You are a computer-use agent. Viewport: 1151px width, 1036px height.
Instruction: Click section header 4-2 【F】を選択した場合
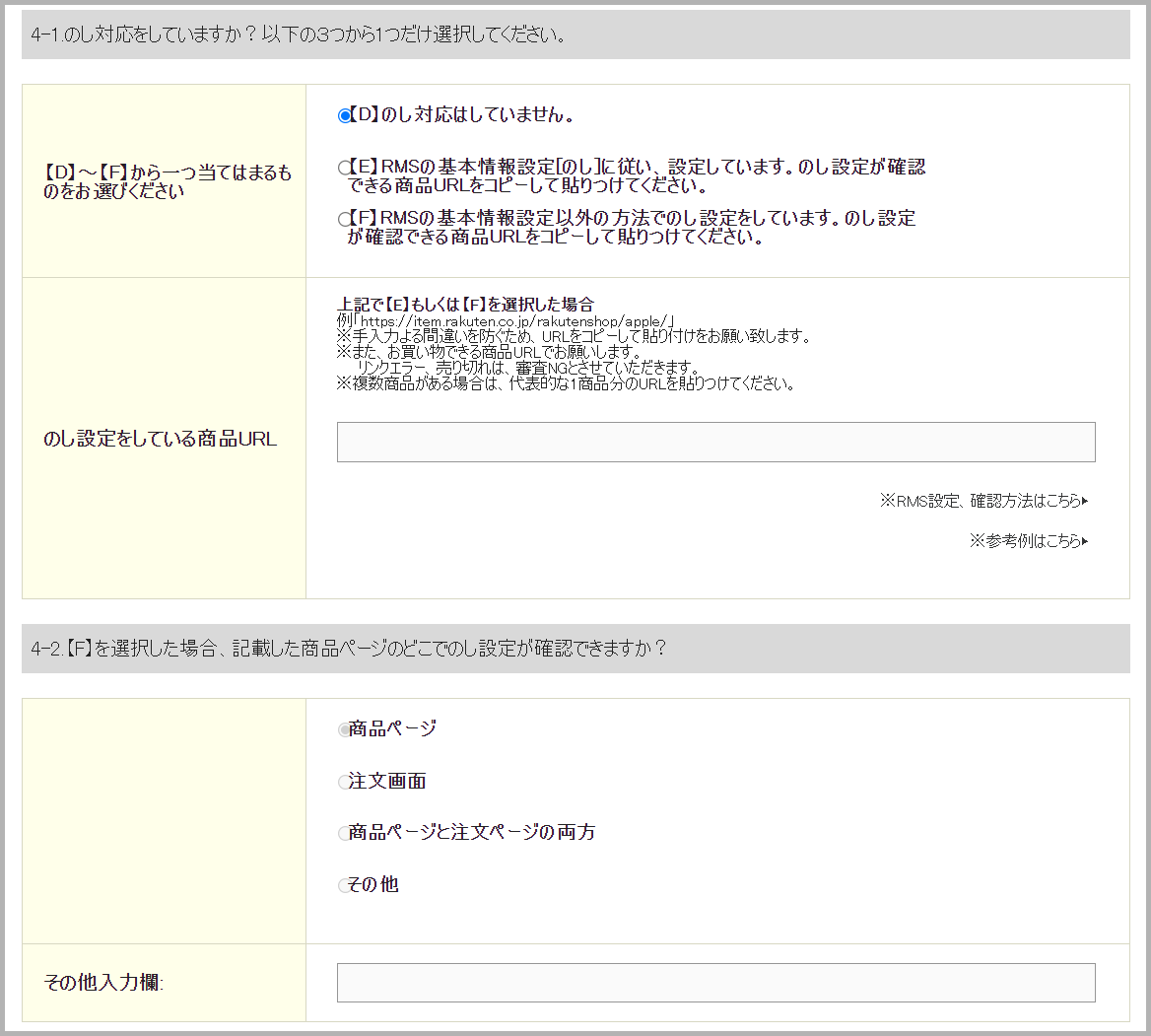[575, 649]
